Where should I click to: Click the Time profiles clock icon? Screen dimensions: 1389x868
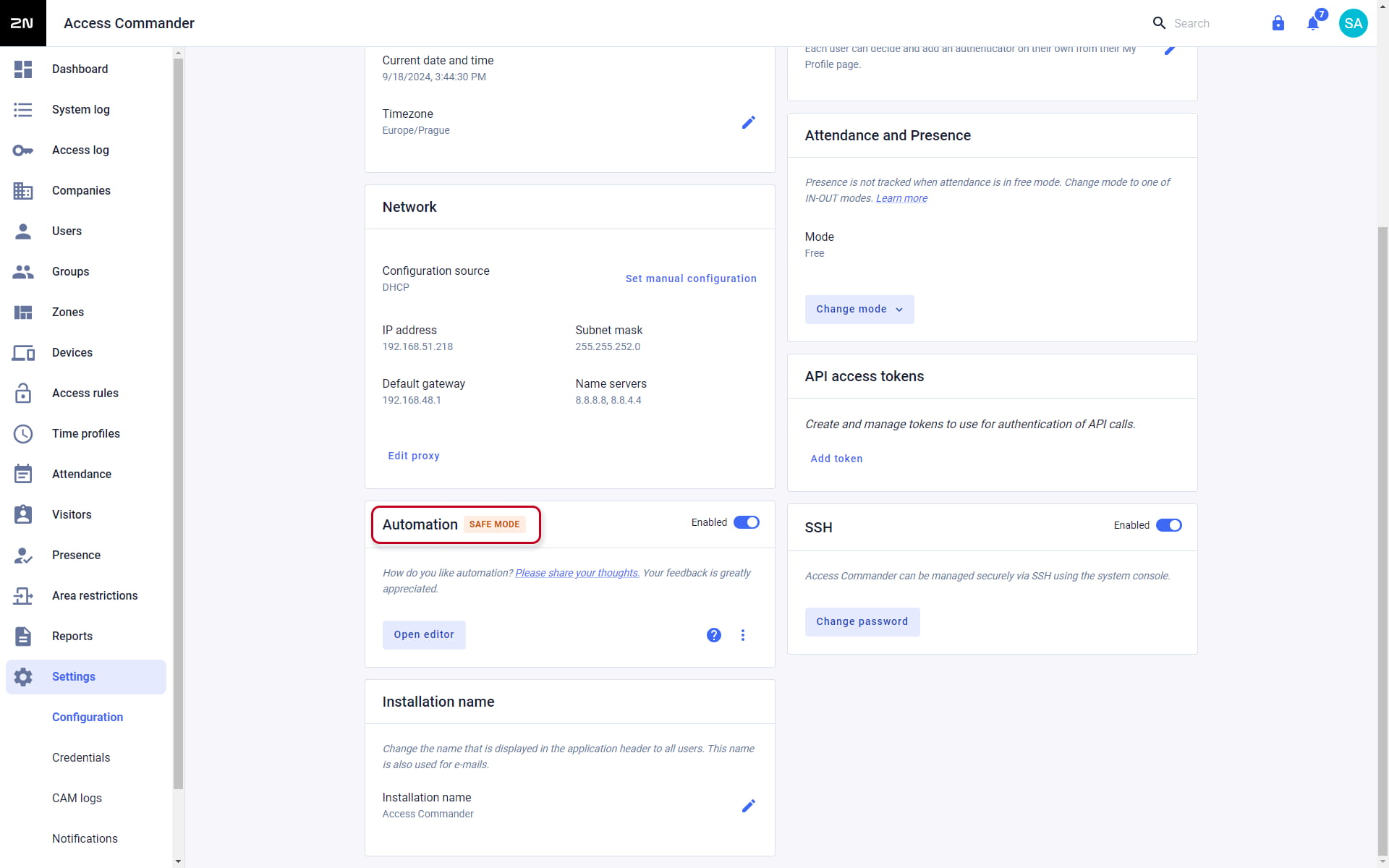pyautogui.click(x=23, y=434)
